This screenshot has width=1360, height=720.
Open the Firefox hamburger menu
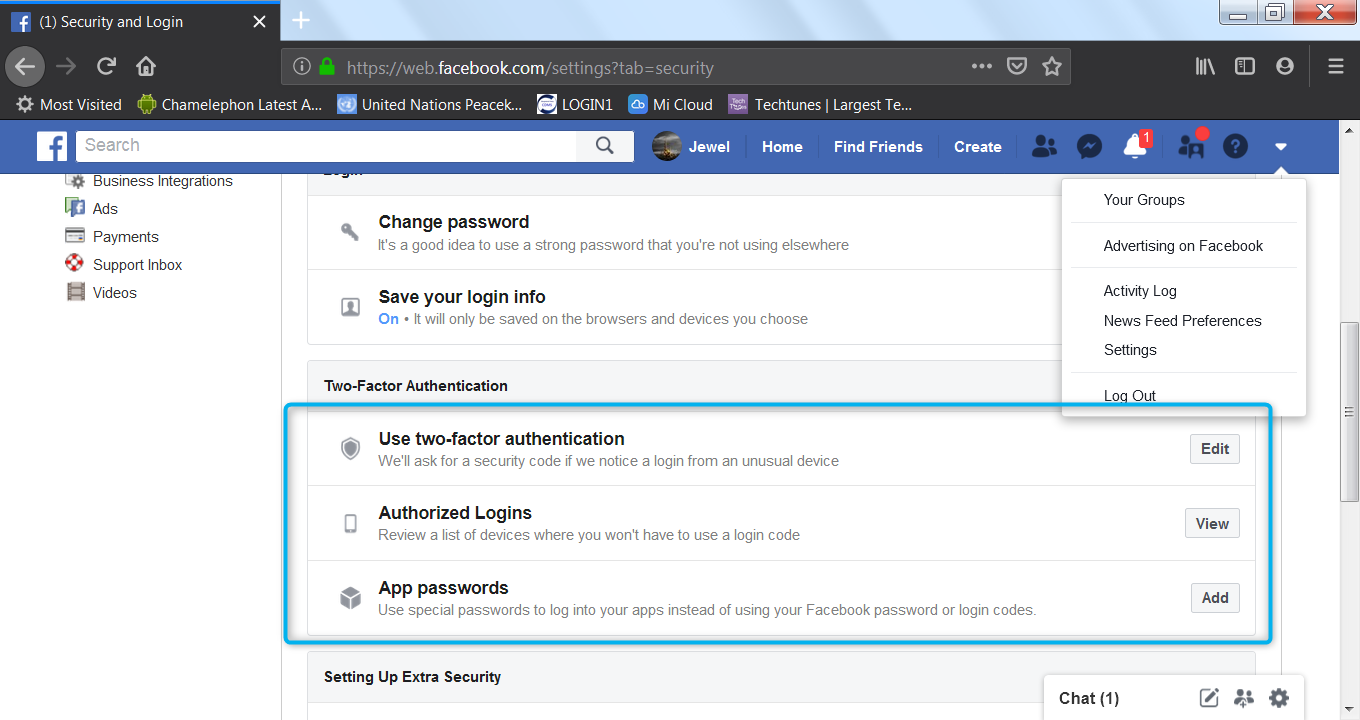[x=1336, y=67]
